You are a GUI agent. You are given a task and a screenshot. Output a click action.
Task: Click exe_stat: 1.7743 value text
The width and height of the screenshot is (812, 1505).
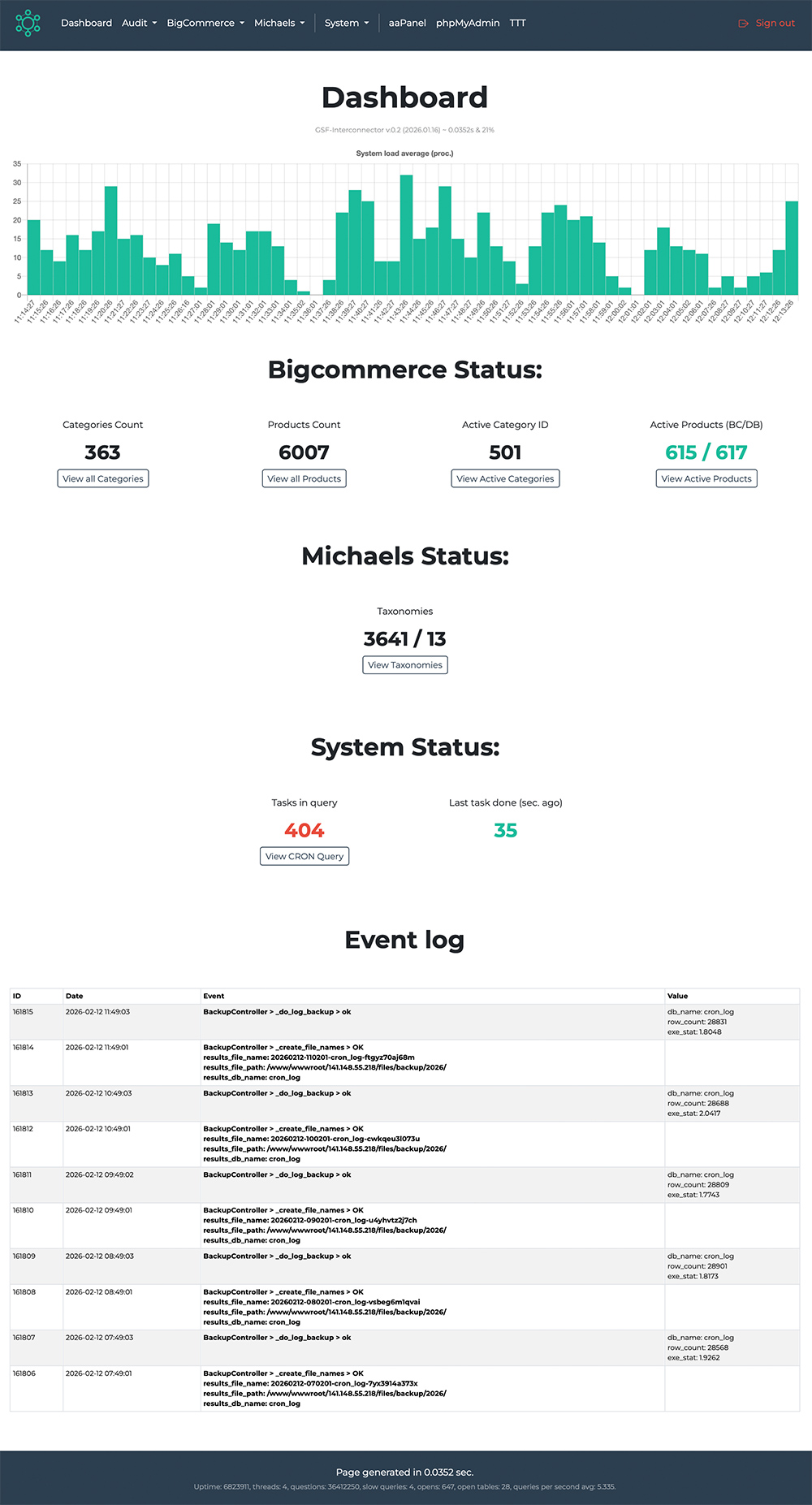[x=693, y=1195]
